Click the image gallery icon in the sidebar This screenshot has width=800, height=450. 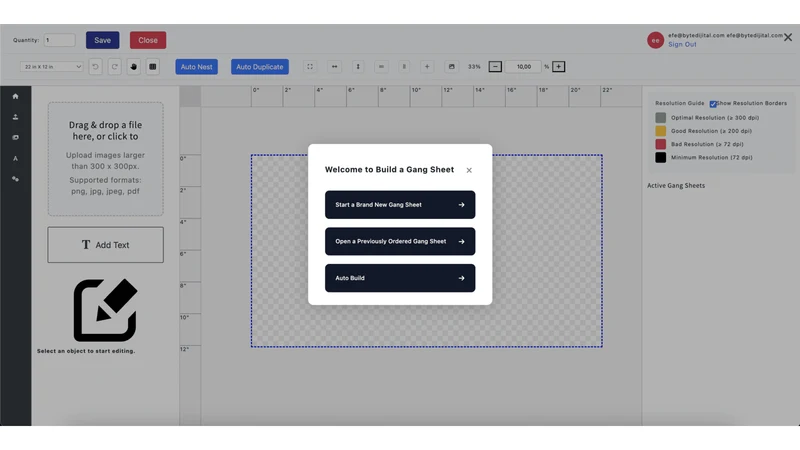click(15, 137)
